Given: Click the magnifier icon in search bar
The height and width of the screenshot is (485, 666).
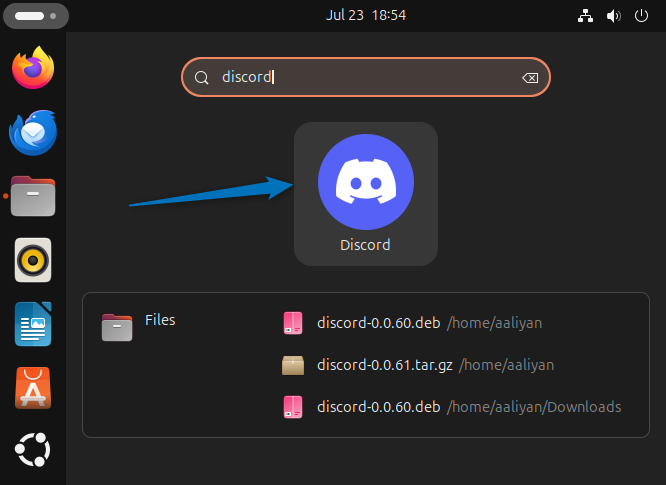Looking at the screenshot, I should pos(202,78).
